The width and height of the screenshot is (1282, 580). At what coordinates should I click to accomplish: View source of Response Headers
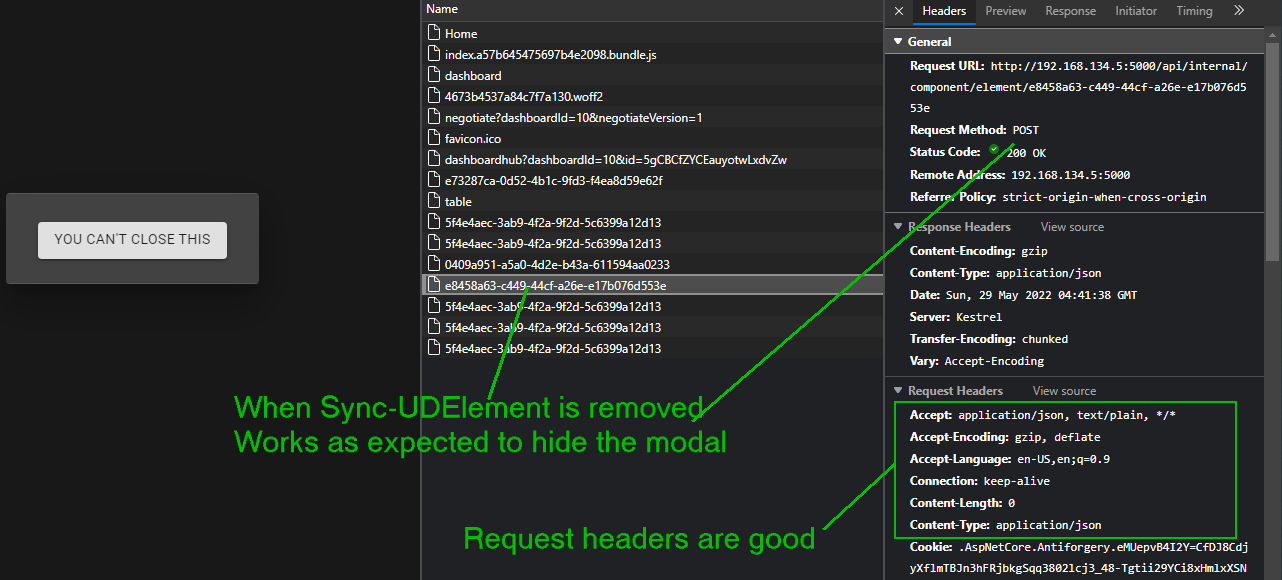1071,226
